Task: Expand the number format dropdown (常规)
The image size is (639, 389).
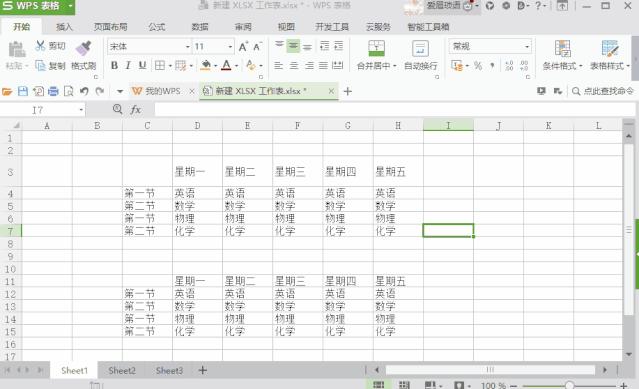Action: (527, 47)
